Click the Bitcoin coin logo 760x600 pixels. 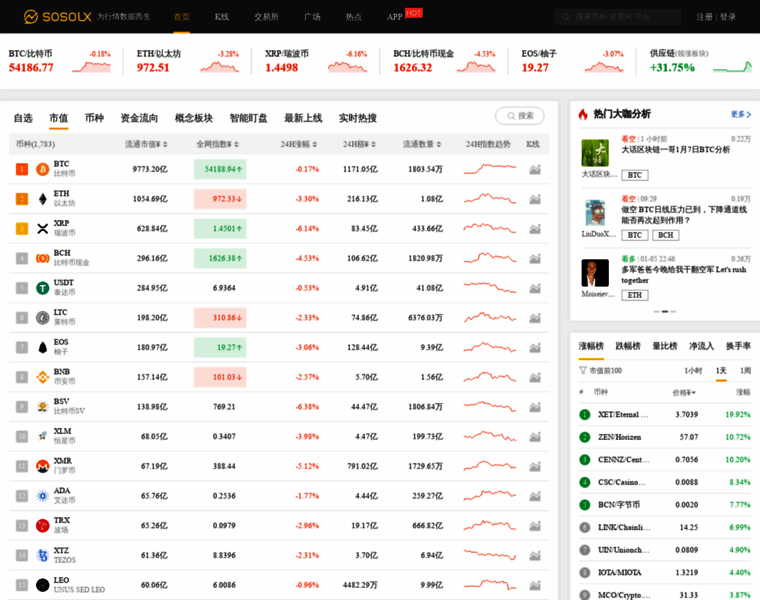[43, 169]
